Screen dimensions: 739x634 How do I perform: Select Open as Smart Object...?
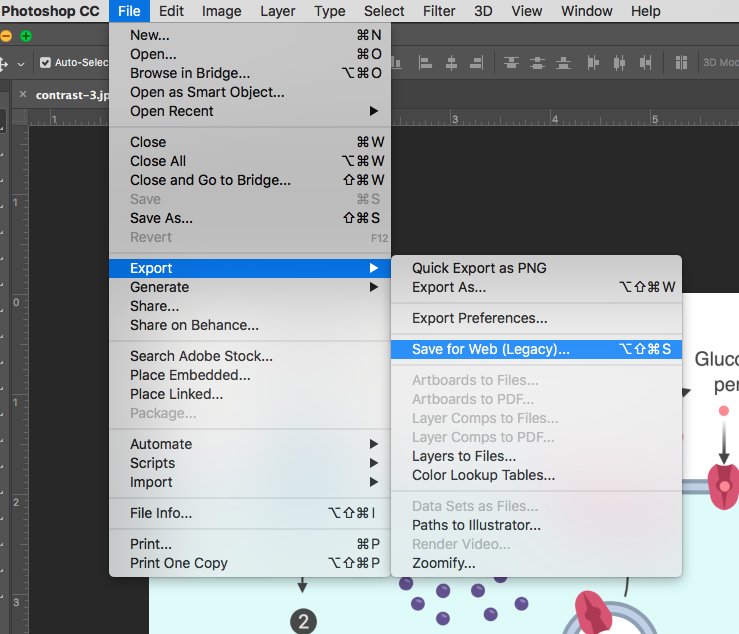[250, 92]
